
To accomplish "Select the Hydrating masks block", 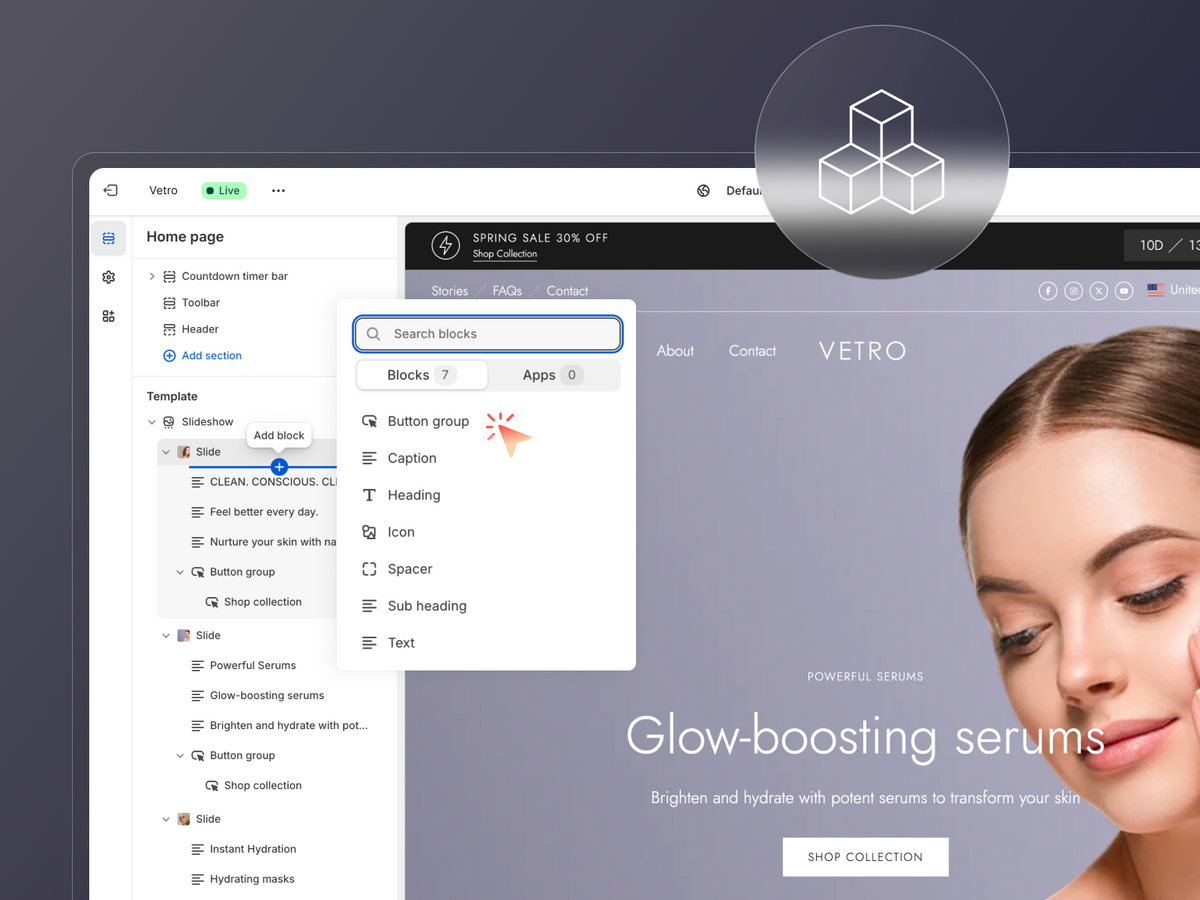I will 252,879.
